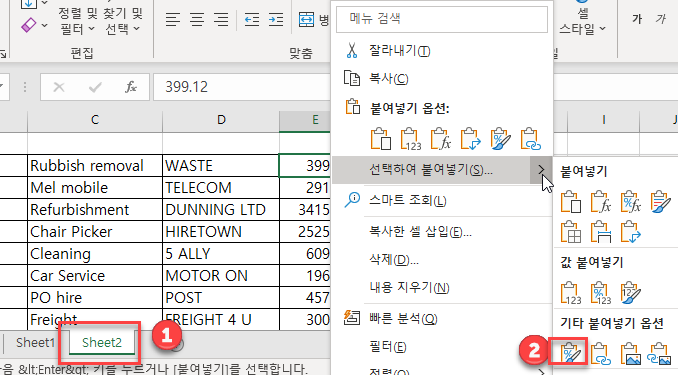Click the formula bar showing 399.12
This screenshot has height=375, width=678.
242,87
